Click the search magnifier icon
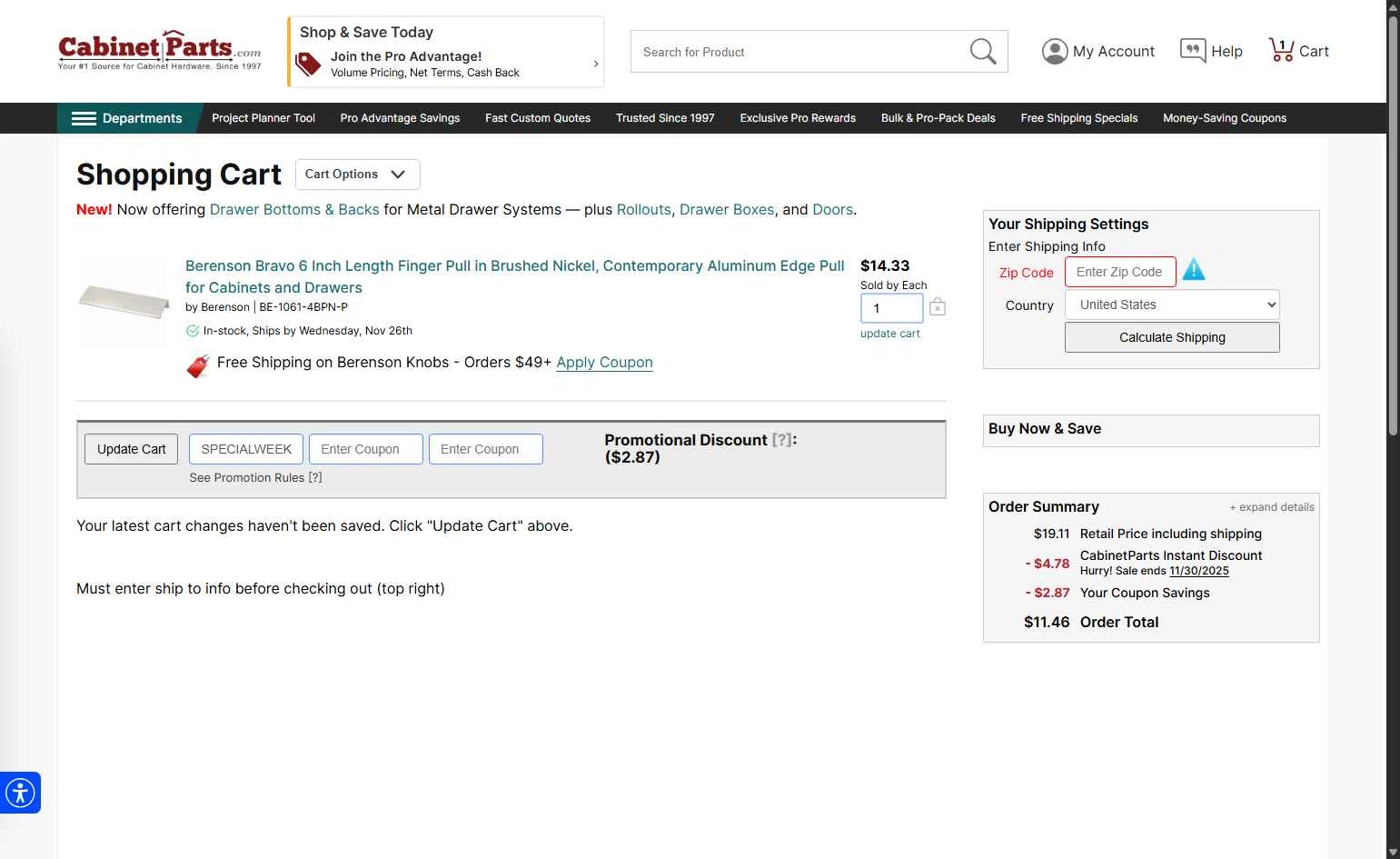The image size is (1400, 859). point(983,51)
